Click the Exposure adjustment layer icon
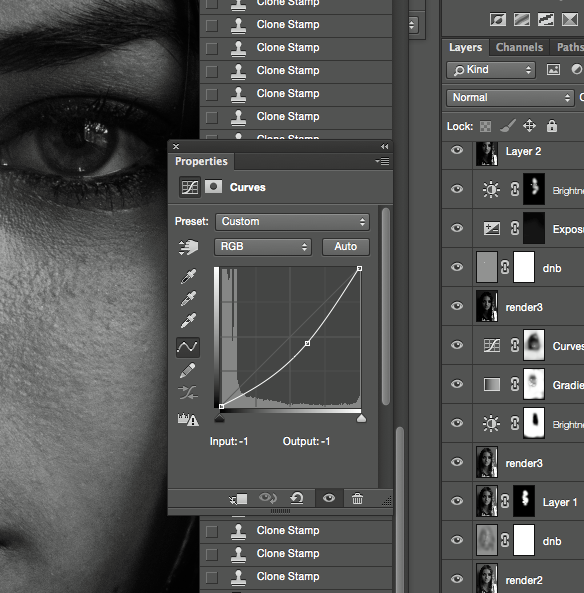 492,228
